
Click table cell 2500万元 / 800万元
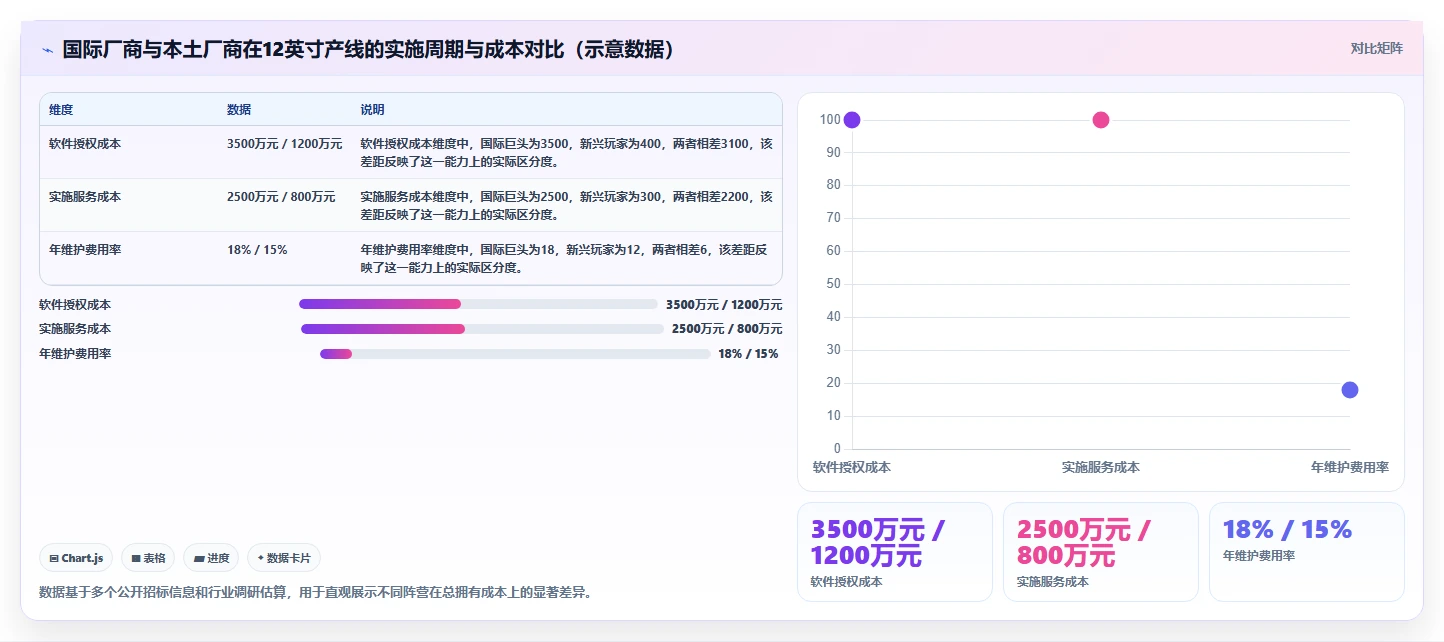point(281,197)
